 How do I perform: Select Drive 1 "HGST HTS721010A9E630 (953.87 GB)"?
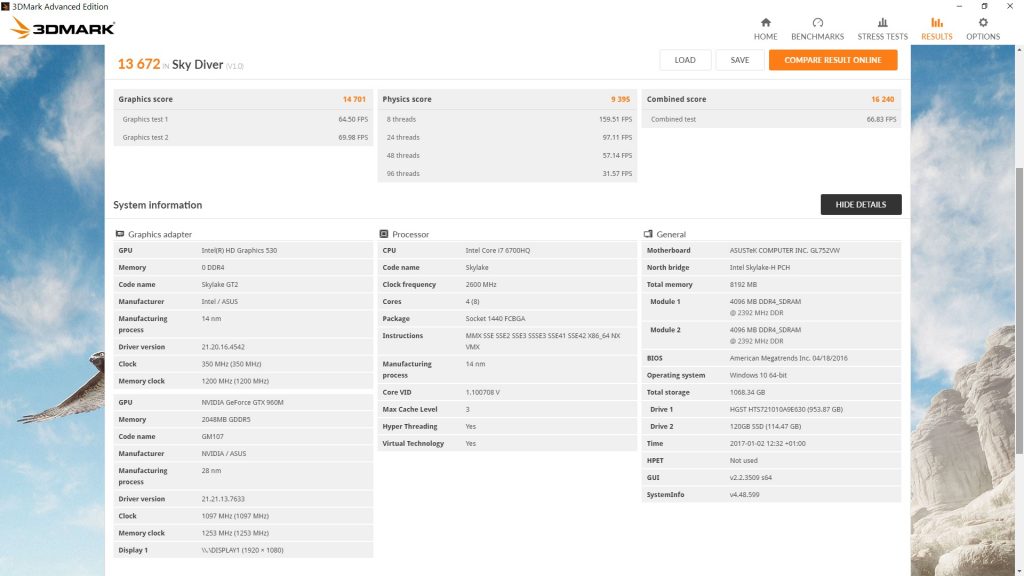[x=786, y=409]
